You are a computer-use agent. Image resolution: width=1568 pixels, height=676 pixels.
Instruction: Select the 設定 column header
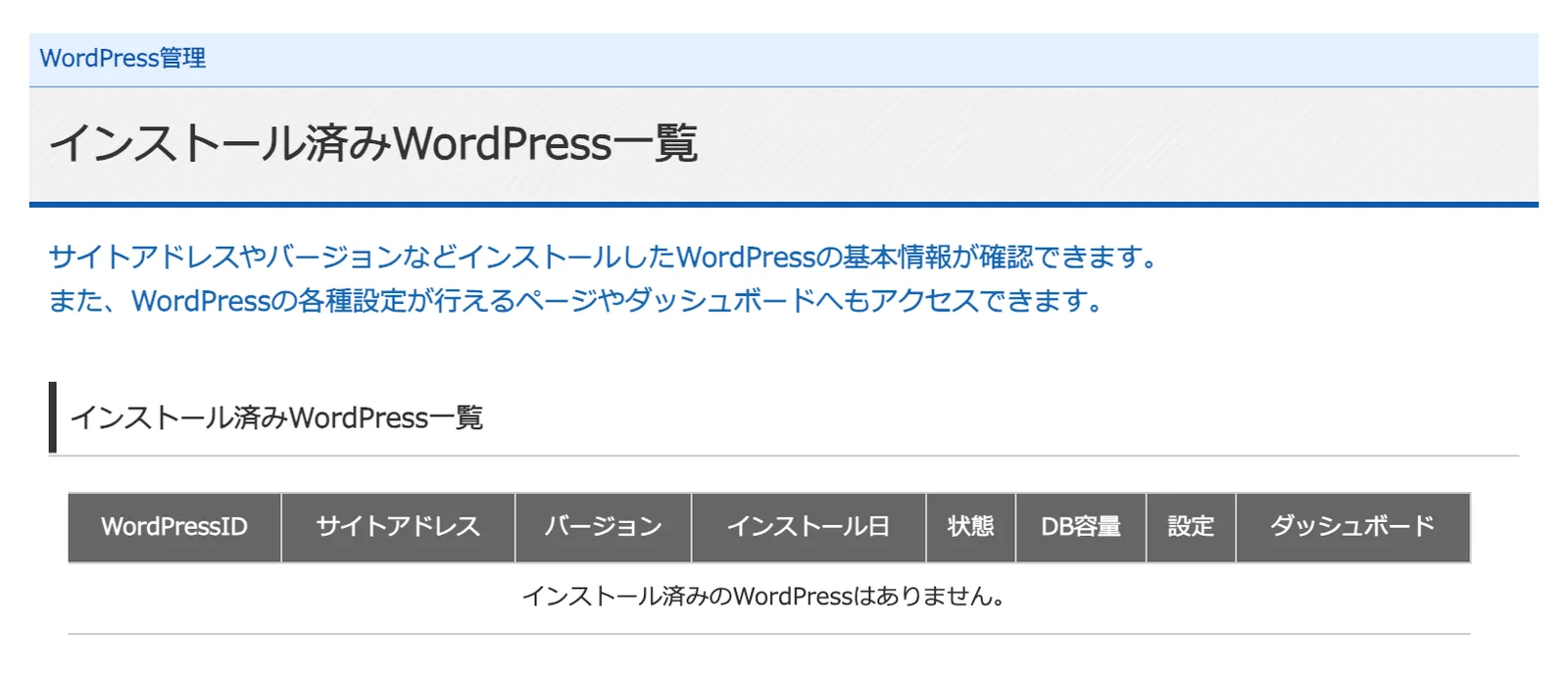pyautogui.click(x=1191, y=527)
